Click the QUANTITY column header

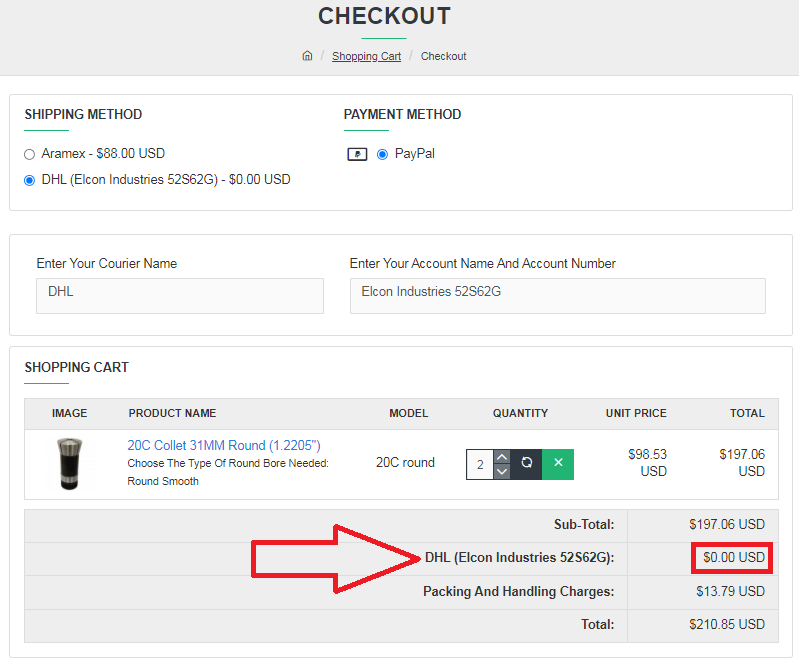point(520,413)
